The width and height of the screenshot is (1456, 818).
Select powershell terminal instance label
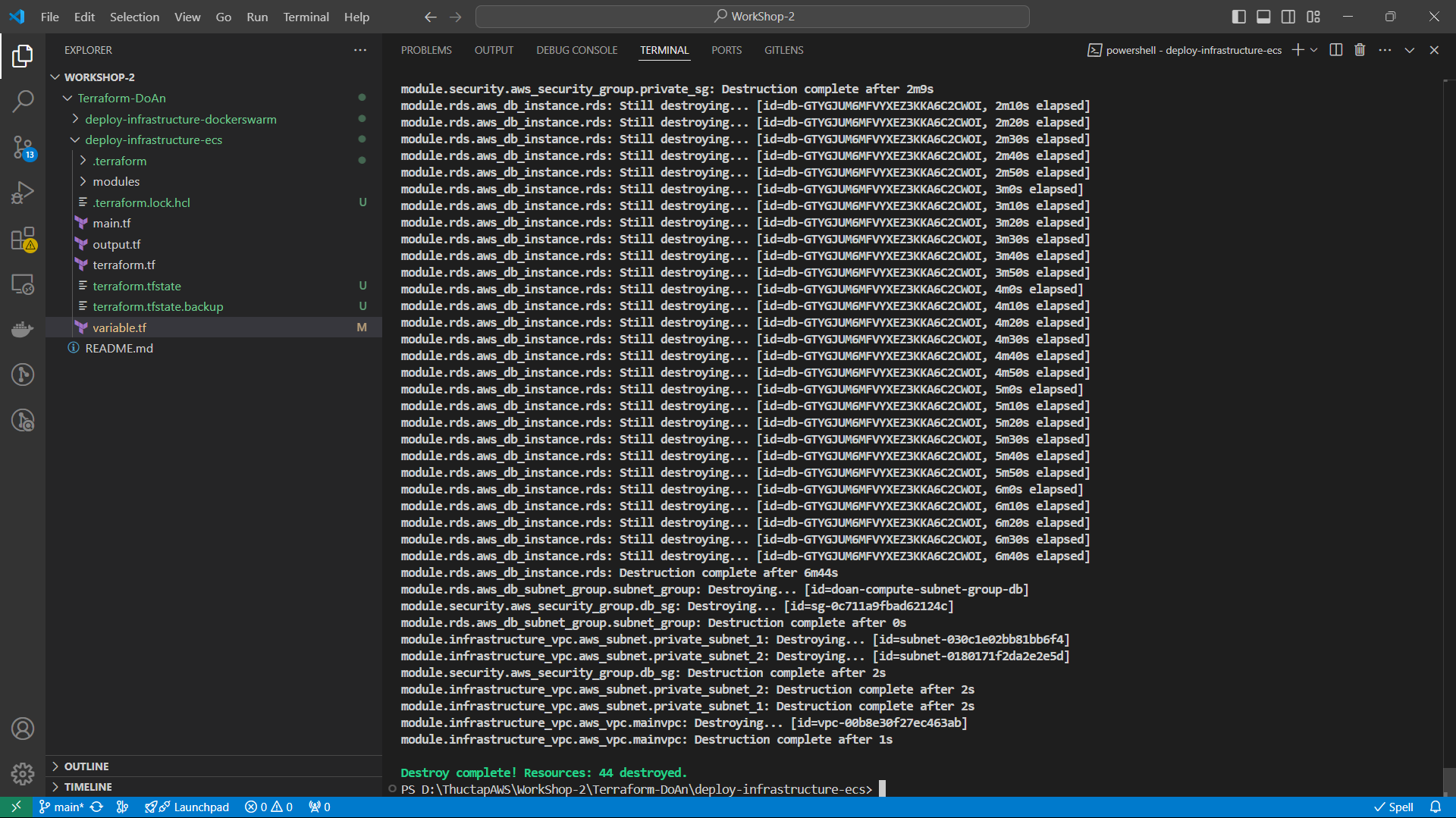click(1185, 50)
